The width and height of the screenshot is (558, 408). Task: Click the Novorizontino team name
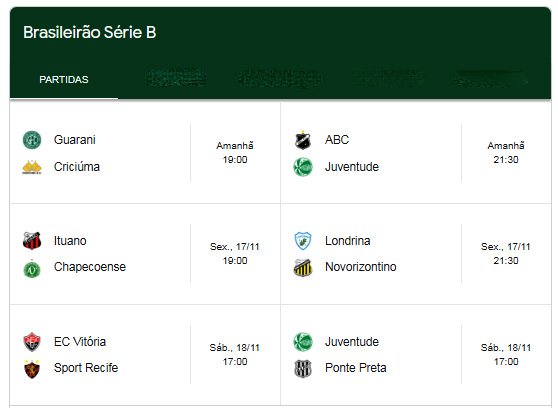click(x=360, y=267)
